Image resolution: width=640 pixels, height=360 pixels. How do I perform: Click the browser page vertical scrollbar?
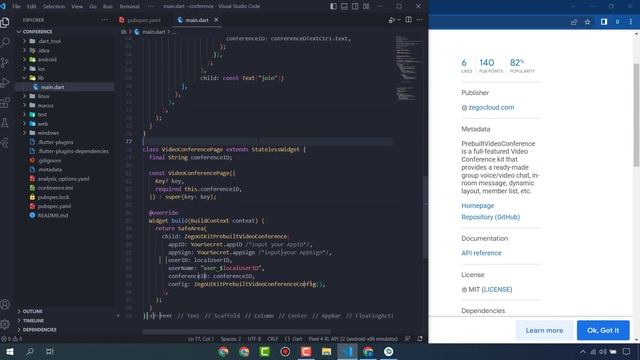tap(636, 115)
